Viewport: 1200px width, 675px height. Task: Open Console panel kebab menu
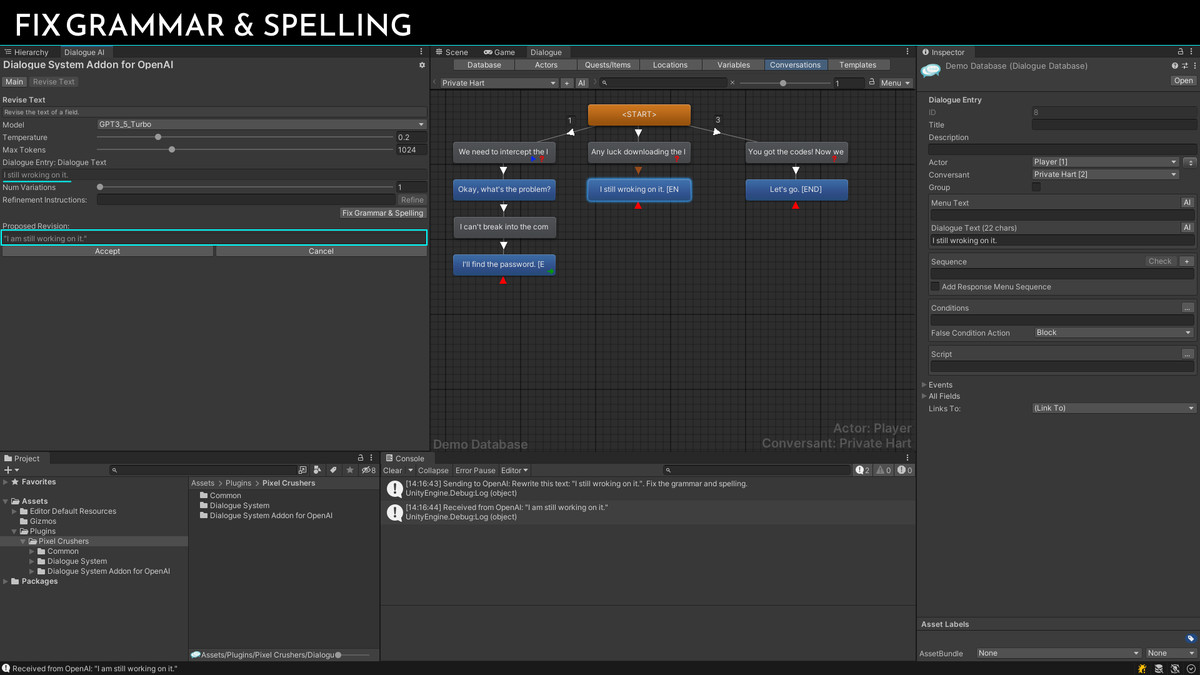coord(907,458)
